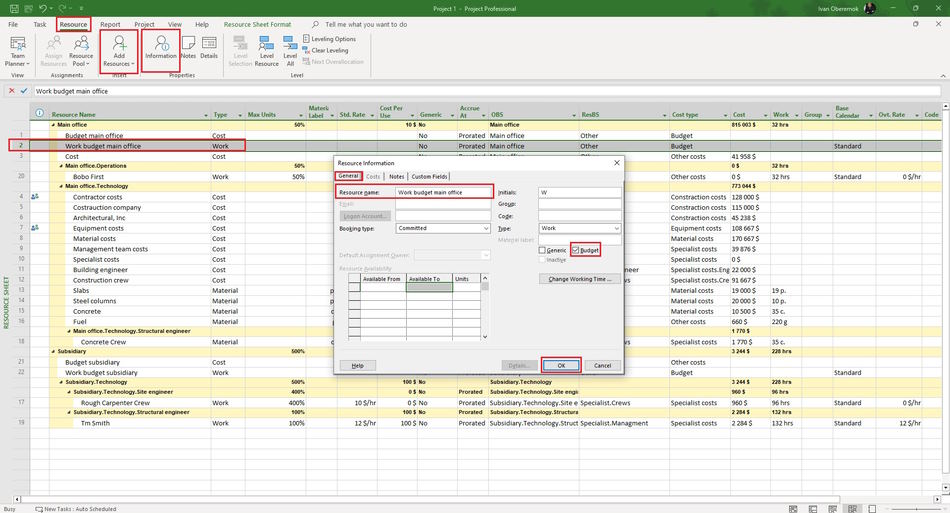950x513 pixels.
Task: Click Clear Leveling in the ribbon
Action: [325, 50]
